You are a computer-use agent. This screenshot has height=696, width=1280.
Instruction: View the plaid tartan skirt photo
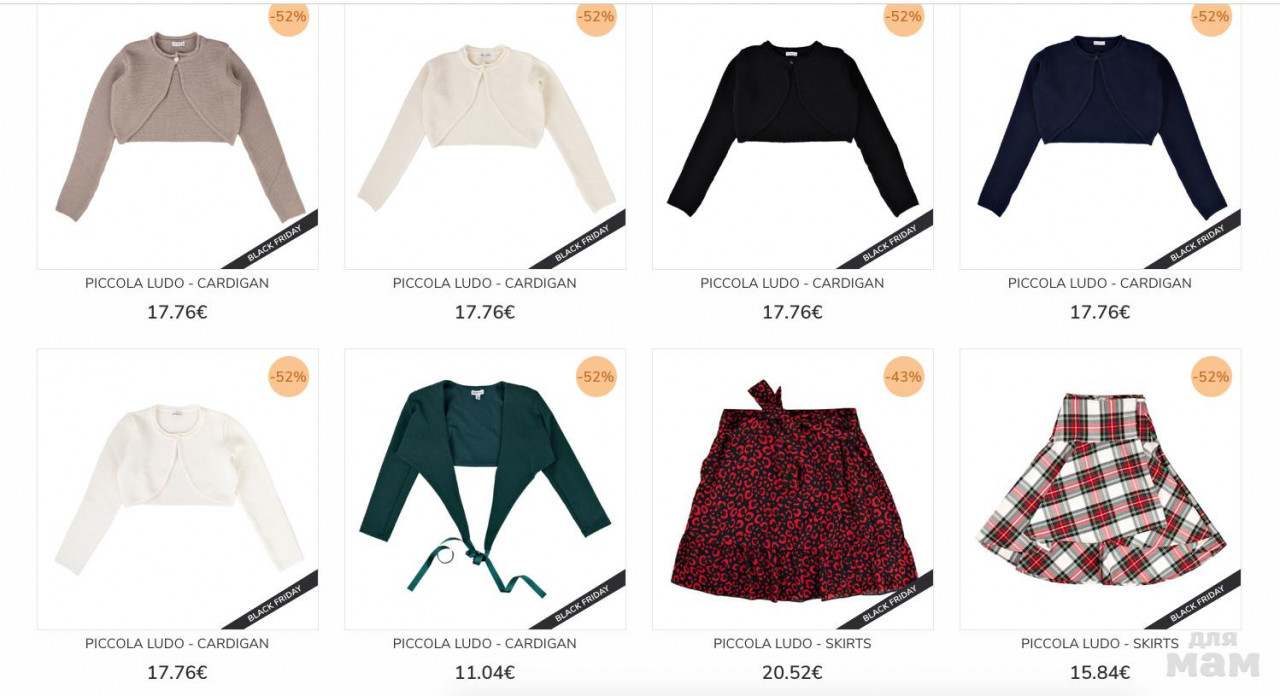(x=1100, y=489)
